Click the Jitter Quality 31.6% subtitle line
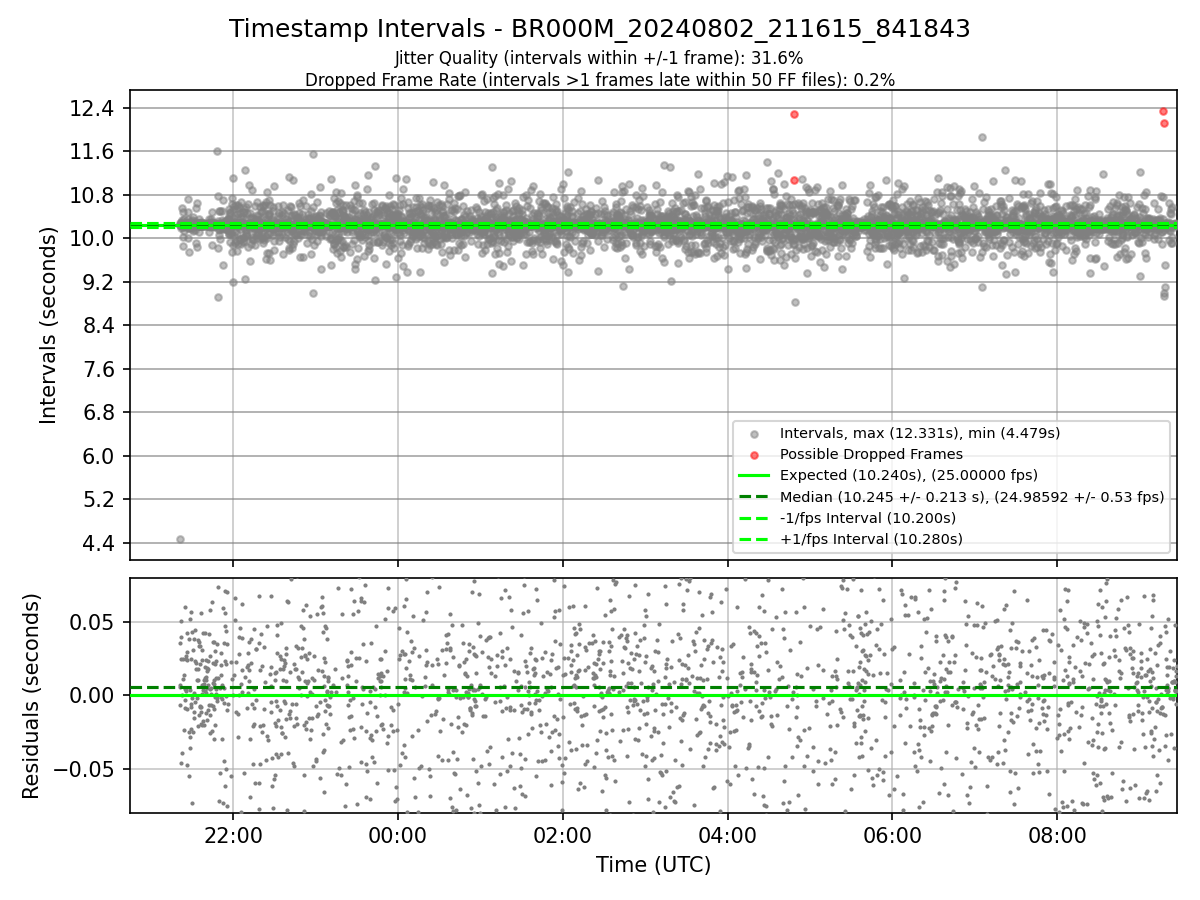The width and height of the screenshot is (1200, 900). 599,58
